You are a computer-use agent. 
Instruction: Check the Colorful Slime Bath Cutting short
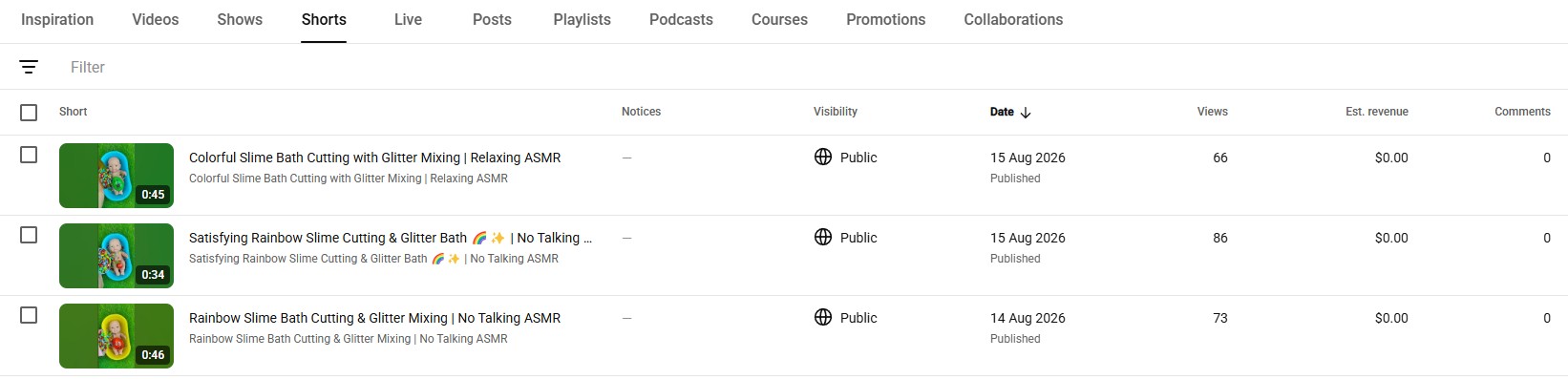(29, 155)
